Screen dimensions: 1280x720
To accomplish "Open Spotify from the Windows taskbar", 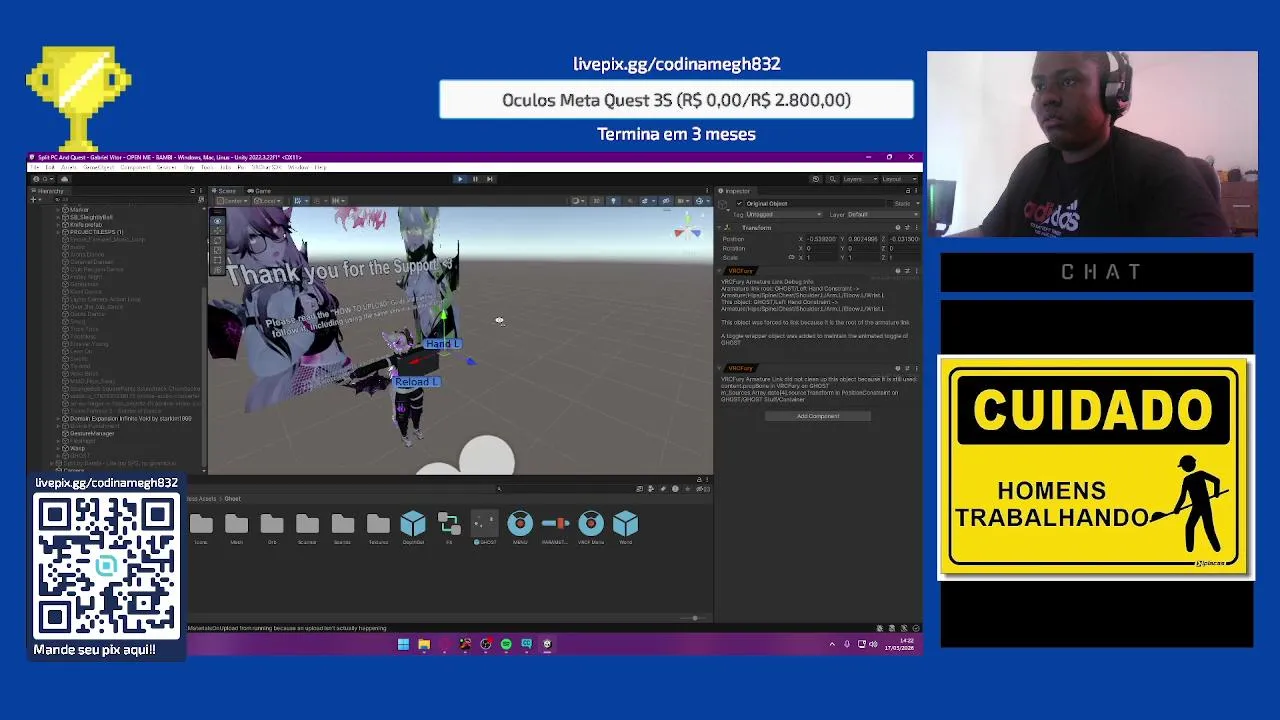I will point(506,644).
